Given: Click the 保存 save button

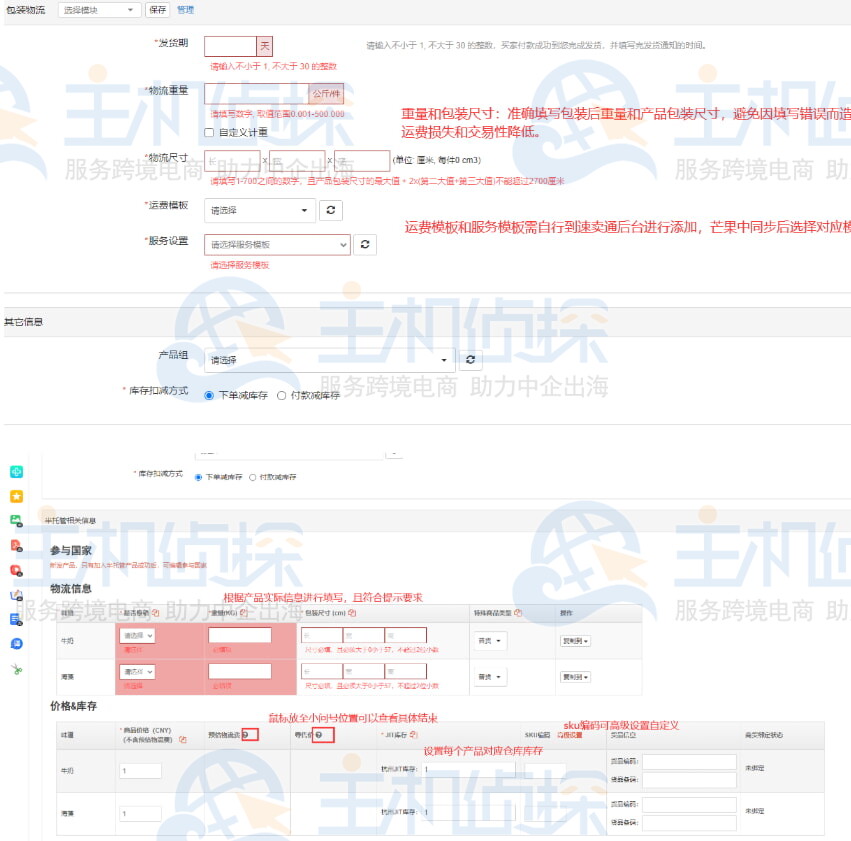Looking at the screenshot, I should 158,9.
